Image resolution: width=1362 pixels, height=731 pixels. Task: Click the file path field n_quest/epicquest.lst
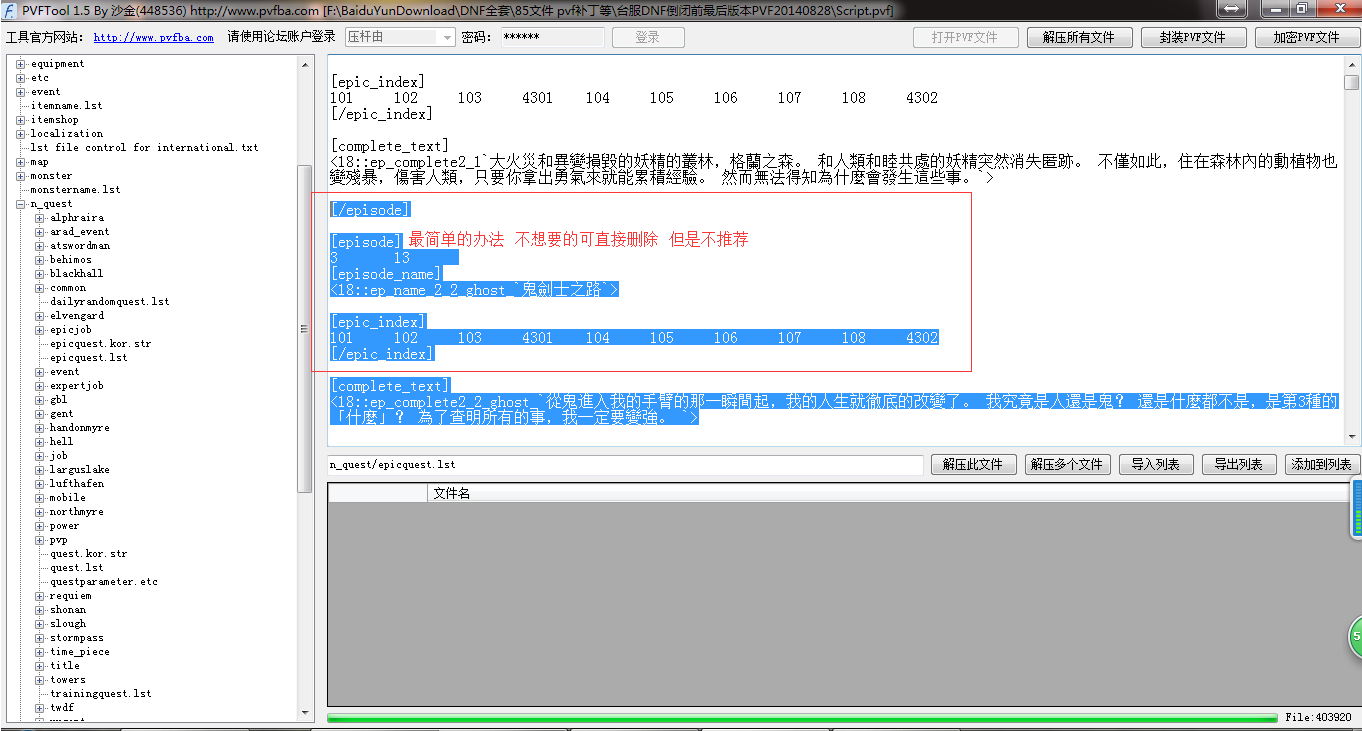click(624, 465)
